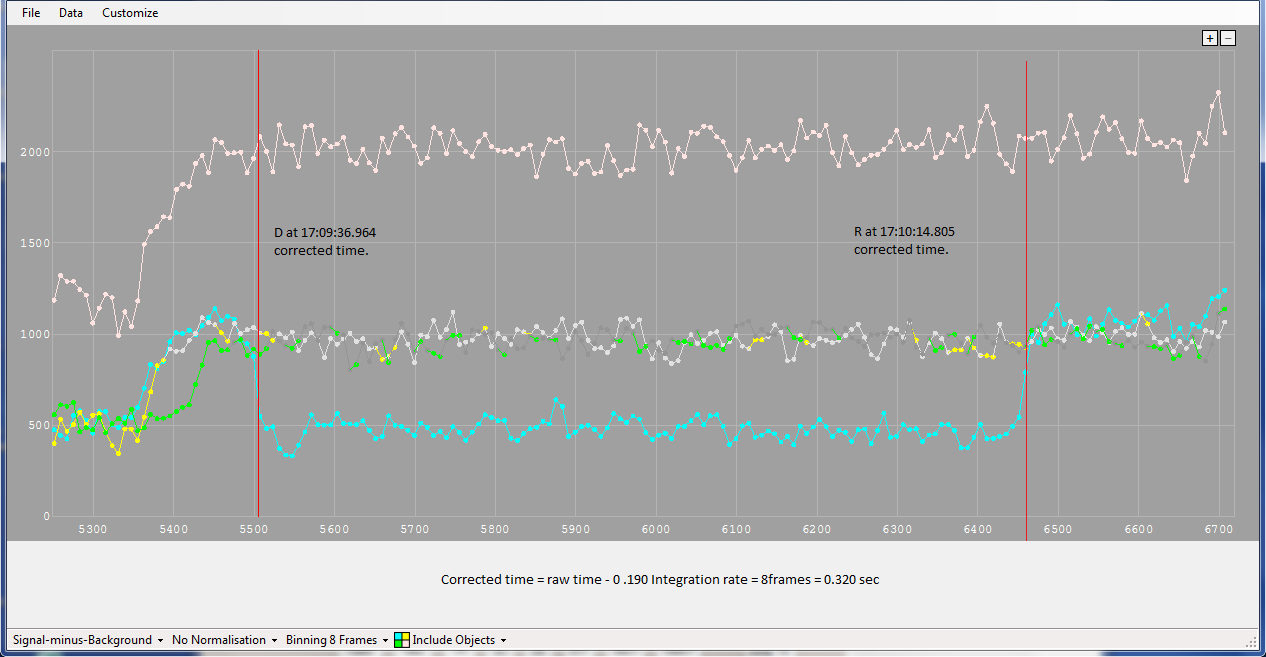Click the plus zoom-in button
1266x657 pixels.
point(1210,38)
